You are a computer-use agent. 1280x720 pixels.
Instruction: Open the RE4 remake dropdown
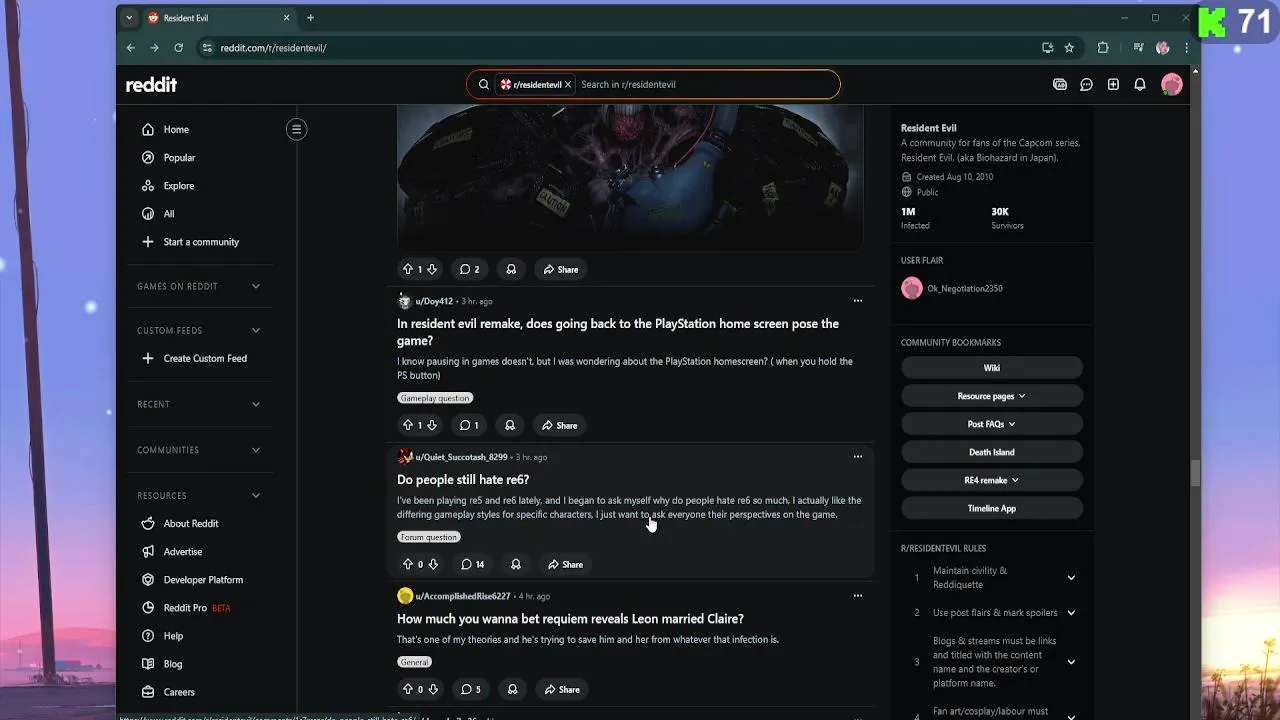[x=992, y=480]
